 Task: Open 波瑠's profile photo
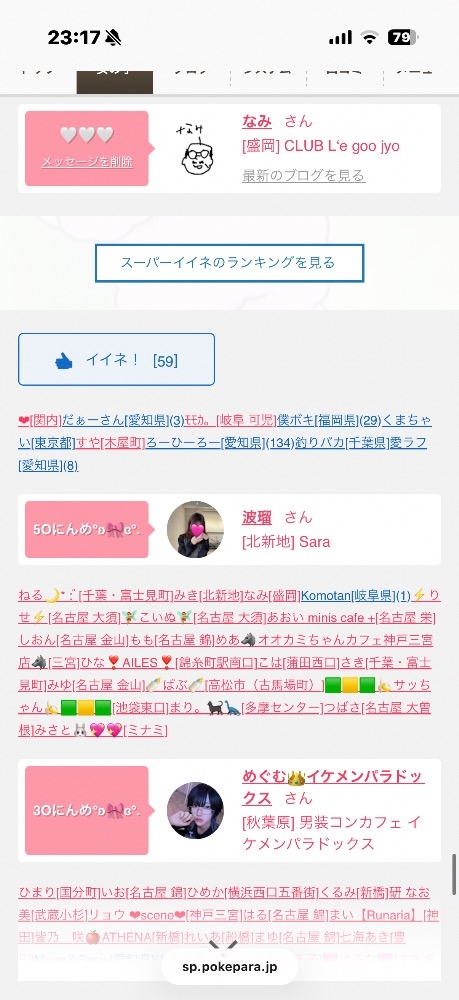click(195, 529)
